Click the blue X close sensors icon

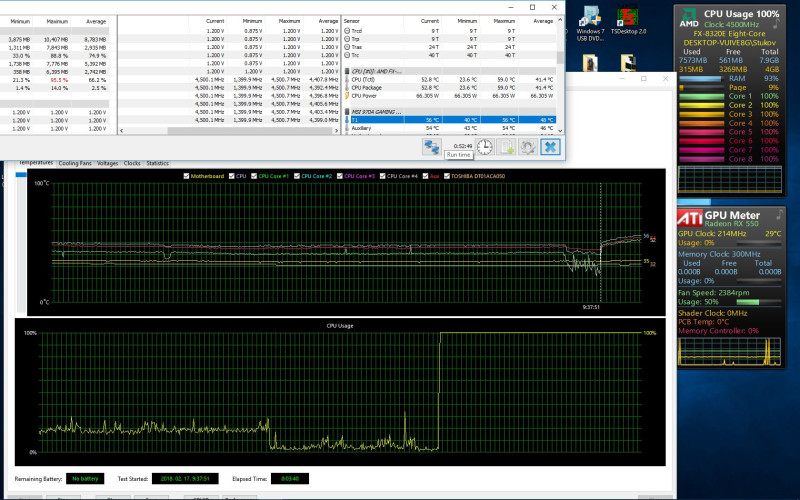550,147
